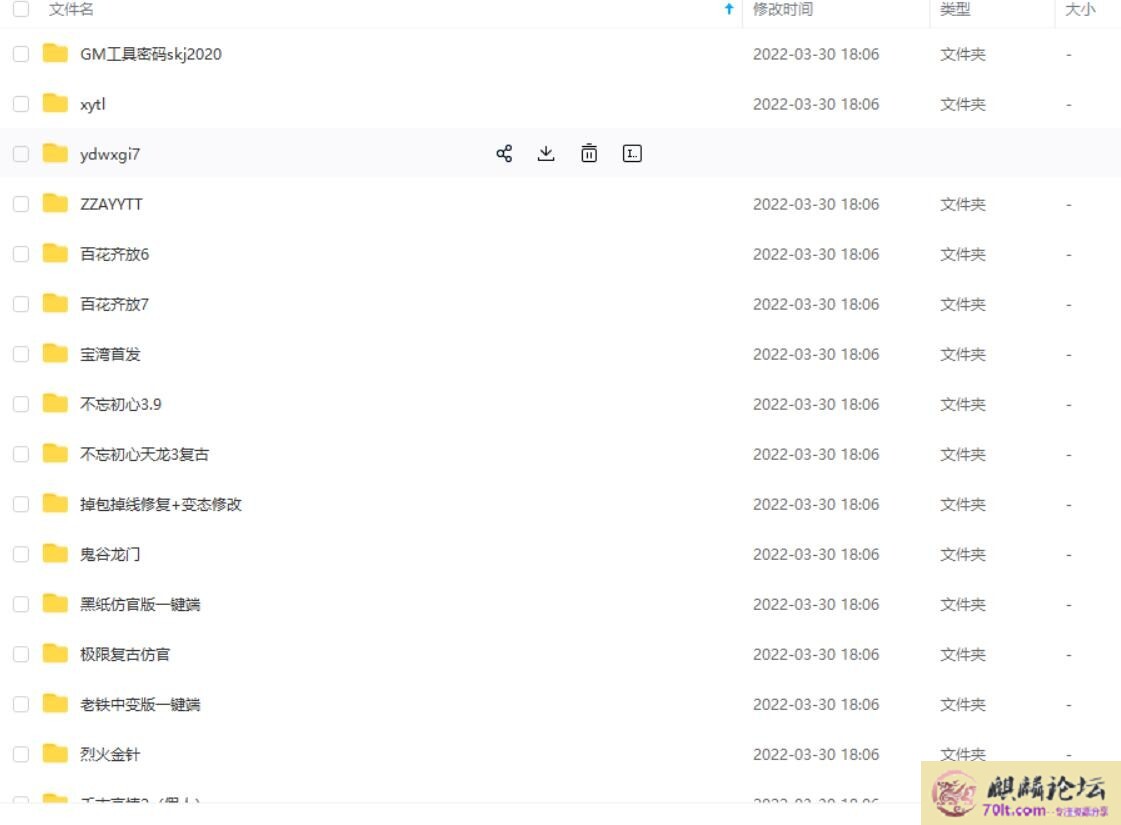This screenshot has height=825, width=1121.
Task: Click the folder icon beside 不忘初心天龙3复古
Action: pyautogui.click(x=55, y=454)
